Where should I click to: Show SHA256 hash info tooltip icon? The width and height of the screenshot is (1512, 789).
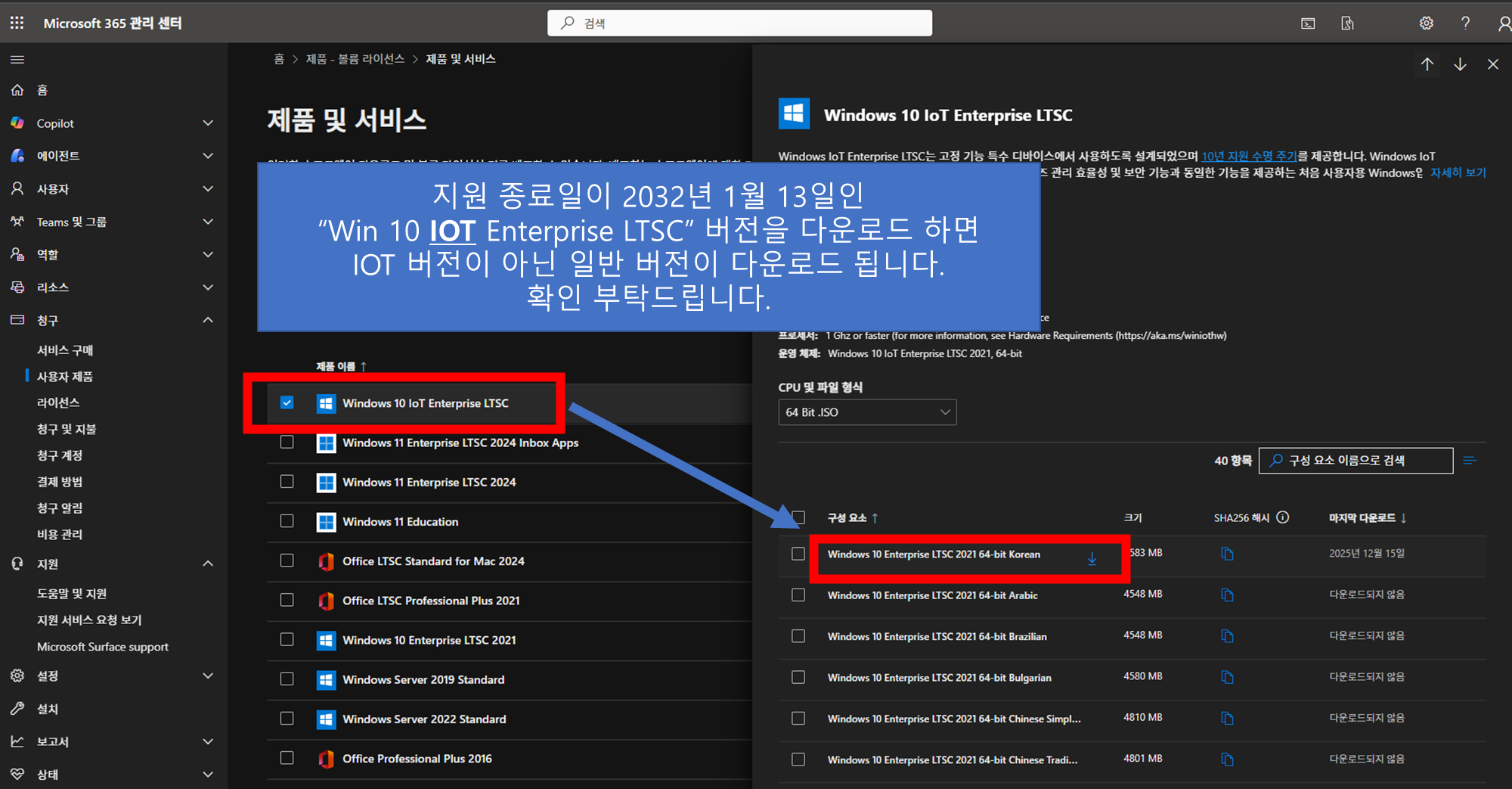[x=1283, y=517]
